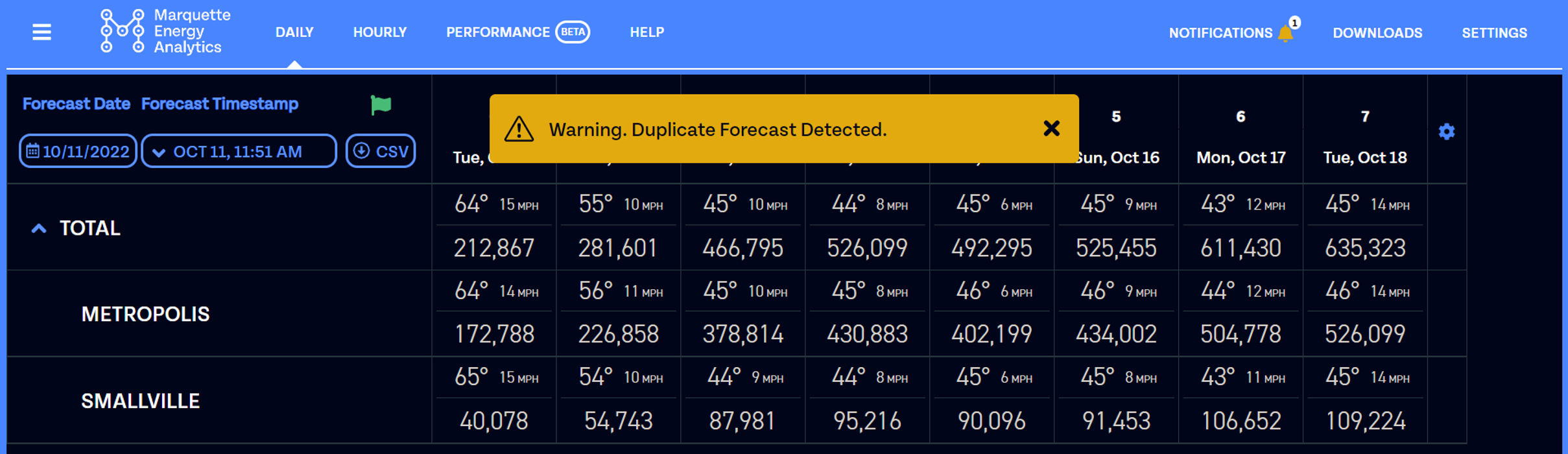Click the Forecast Timestamp label
This screenshot has width=1568, height=454.
pos(220,104)
